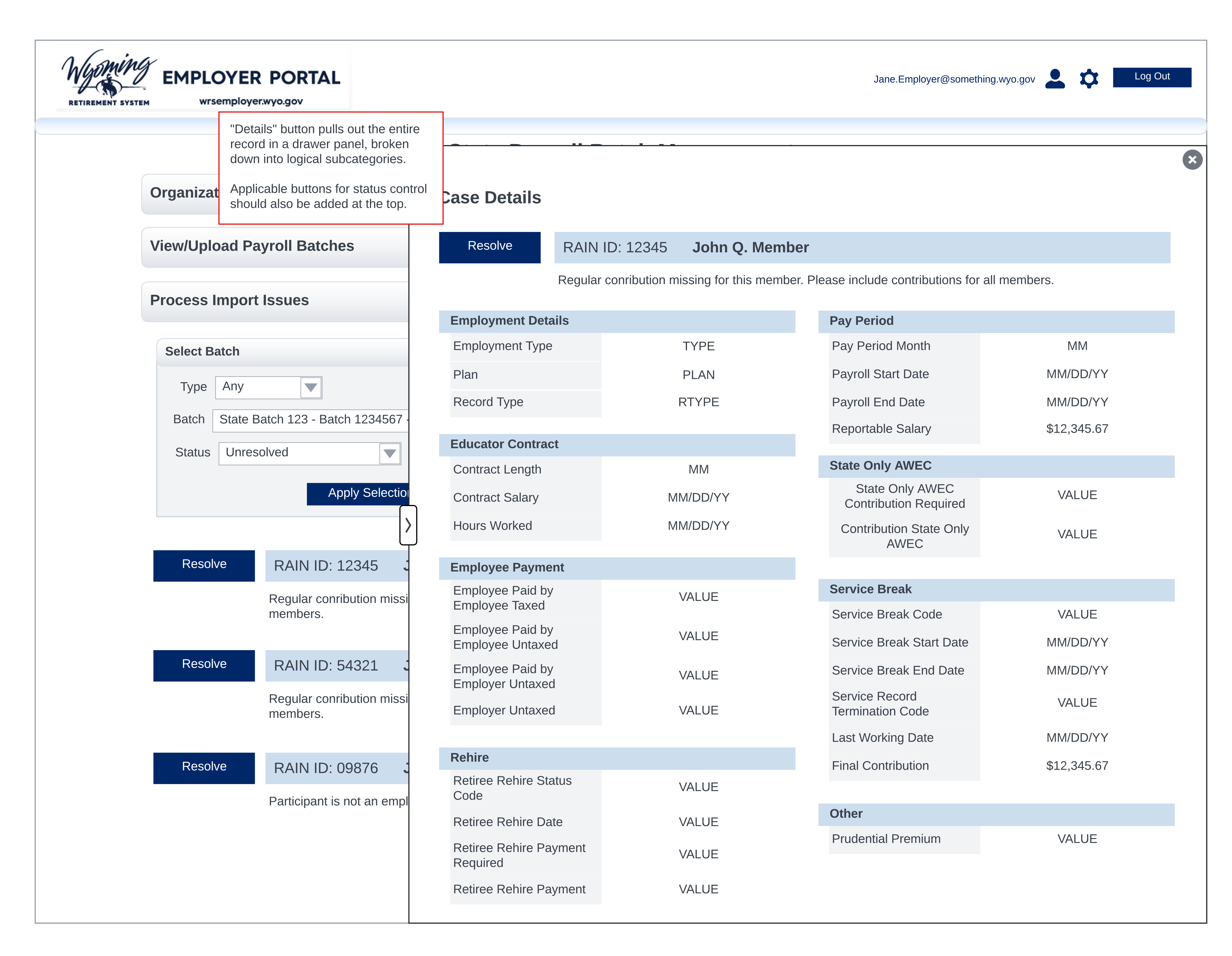Log out of the employer portal
The image size is (1232, 956).
click(x=1151, y=77)
